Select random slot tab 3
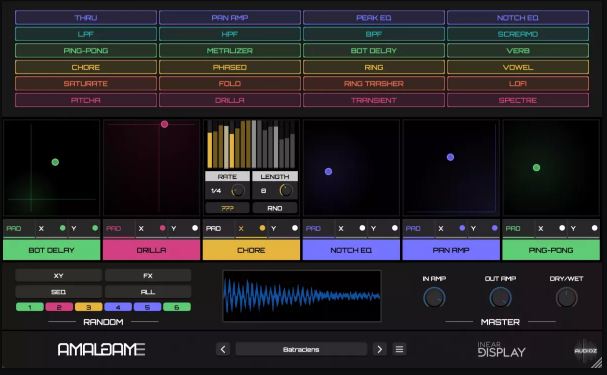 [88, 307]
